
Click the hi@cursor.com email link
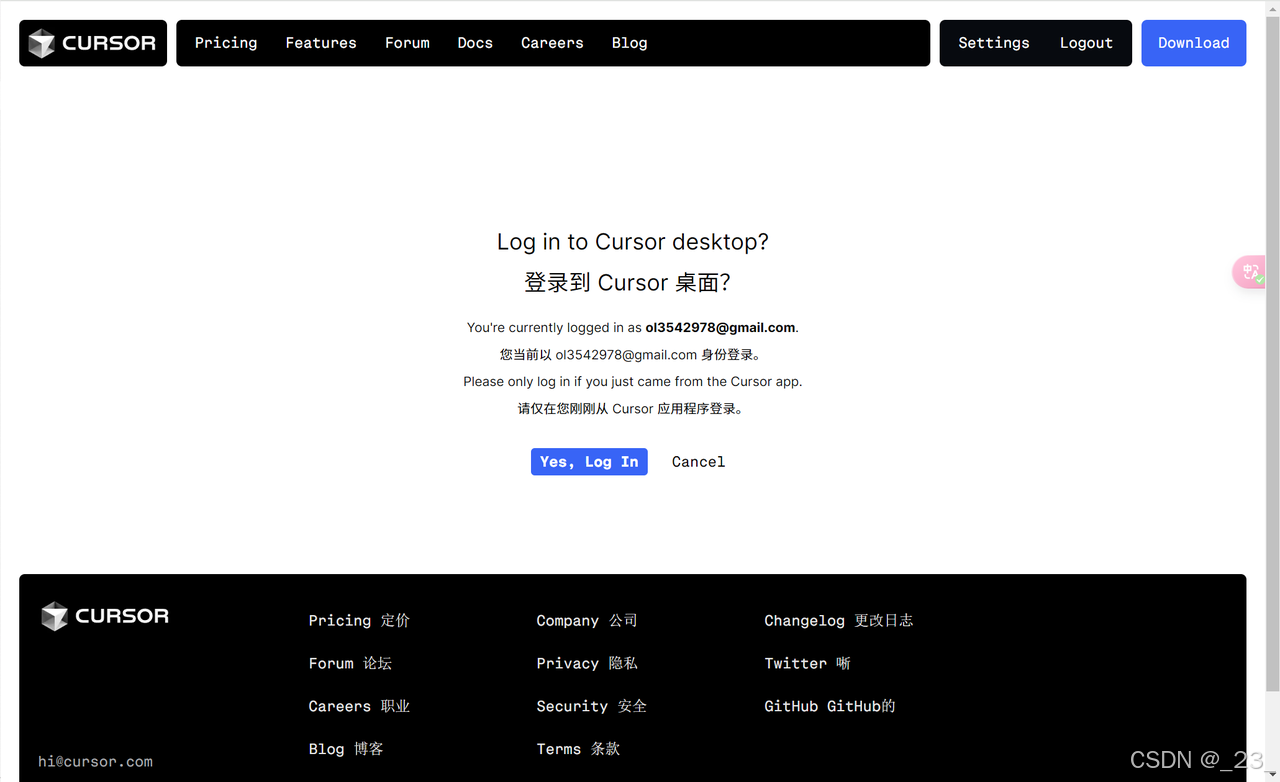point(96,762)
